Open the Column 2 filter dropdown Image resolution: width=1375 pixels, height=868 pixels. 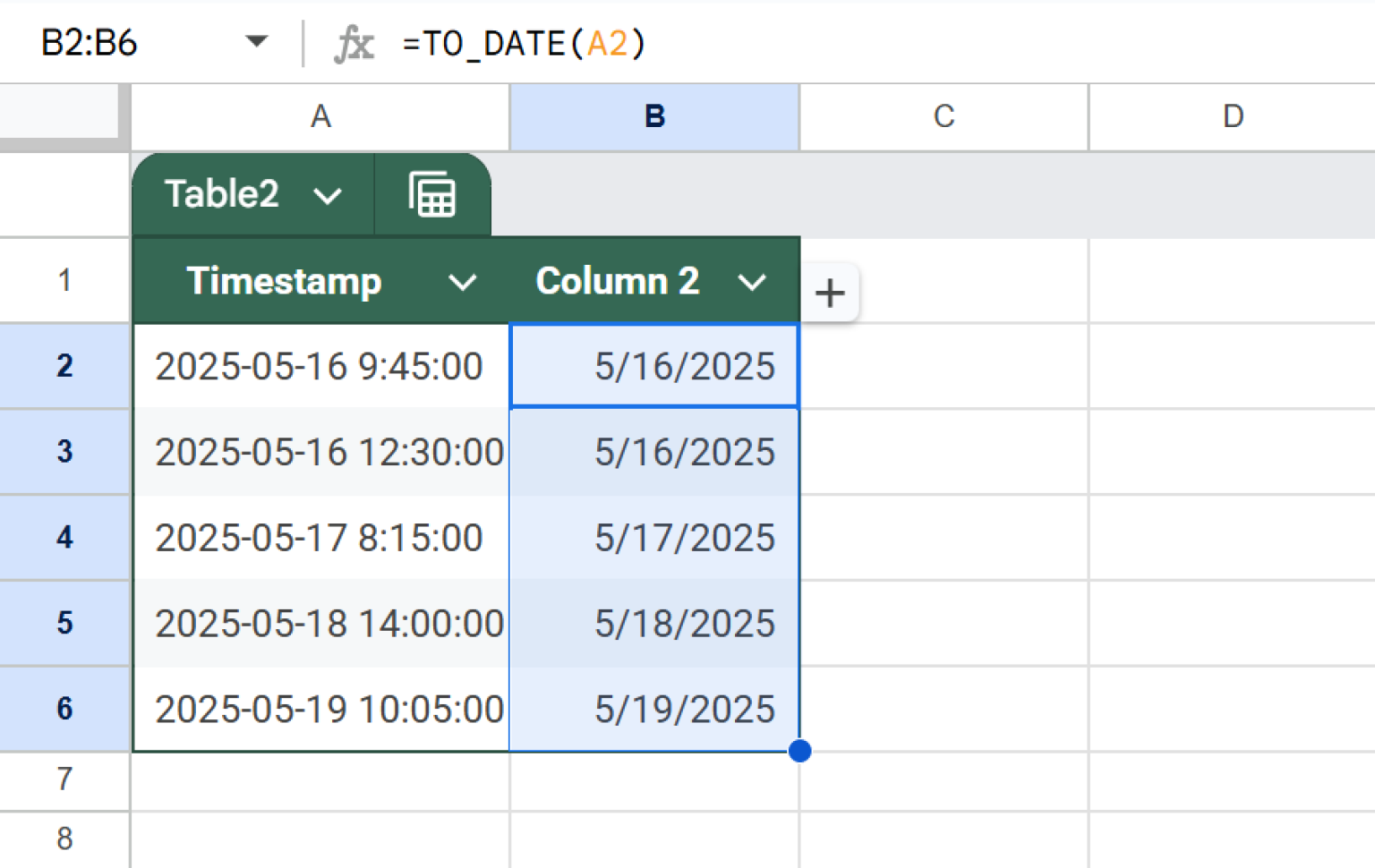pyautogui.click(x=753, y=282)
